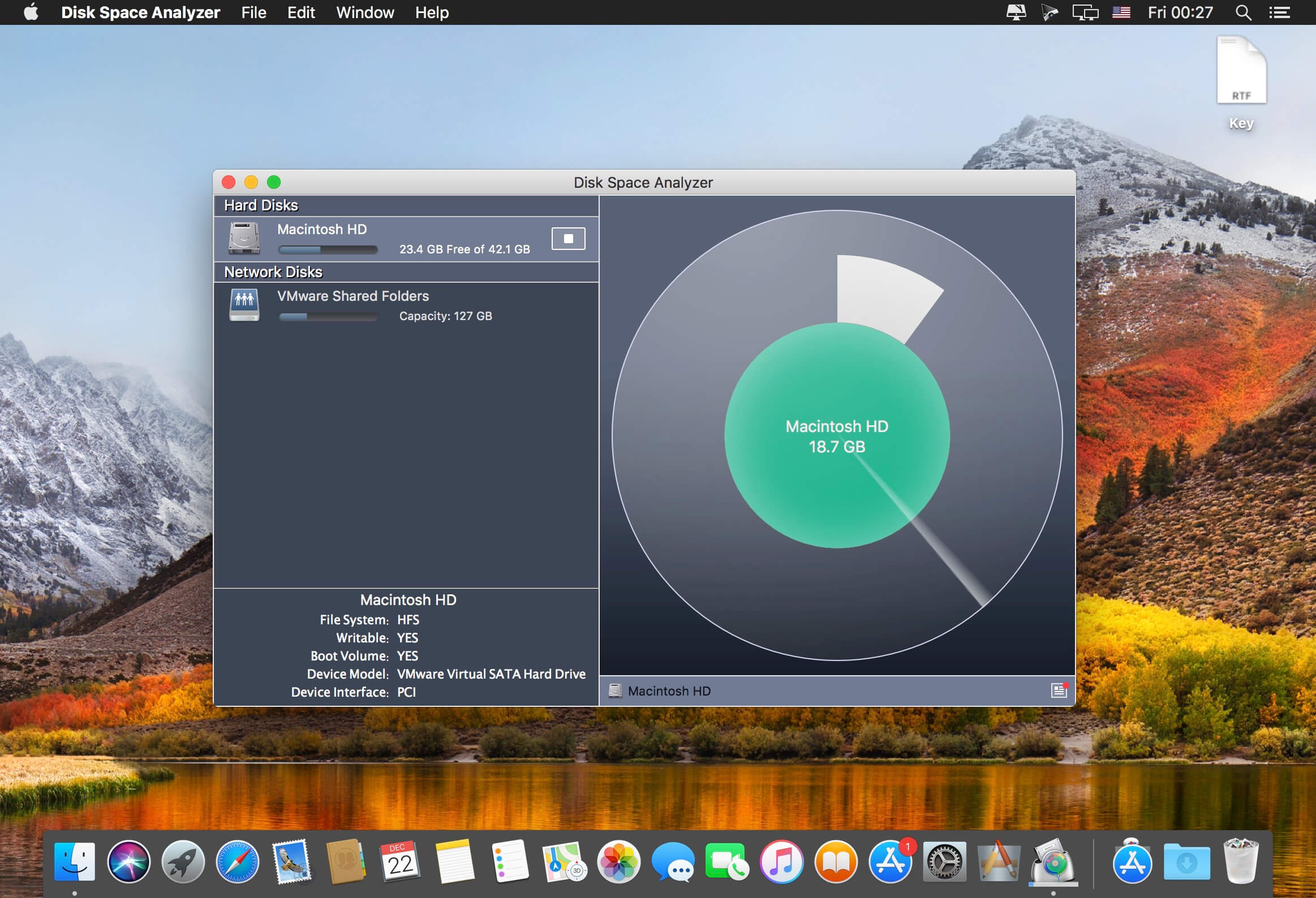1316x898 pixels.
Task: Open Messages from the dock
Action: coord(673,861)
